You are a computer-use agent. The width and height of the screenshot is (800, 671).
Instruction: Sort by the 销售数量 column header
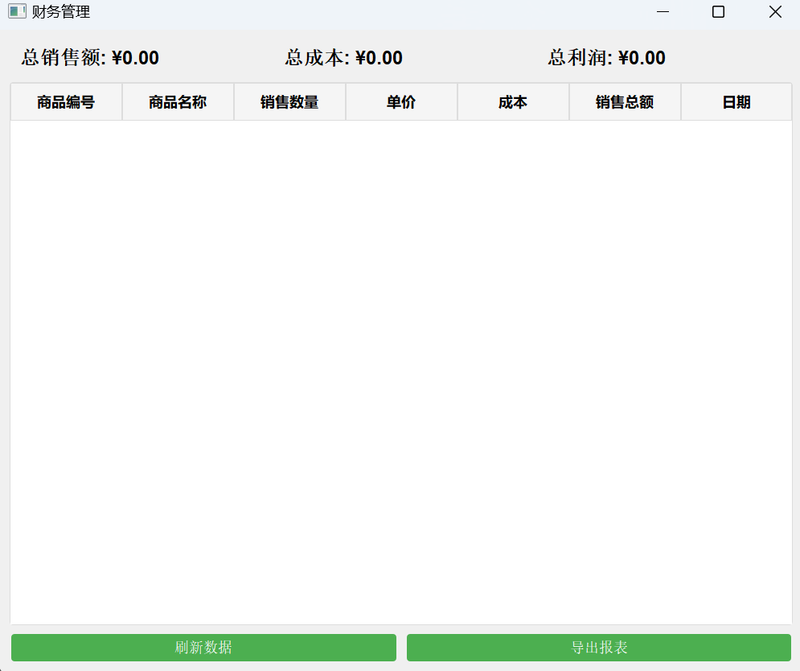coord(289,102)
